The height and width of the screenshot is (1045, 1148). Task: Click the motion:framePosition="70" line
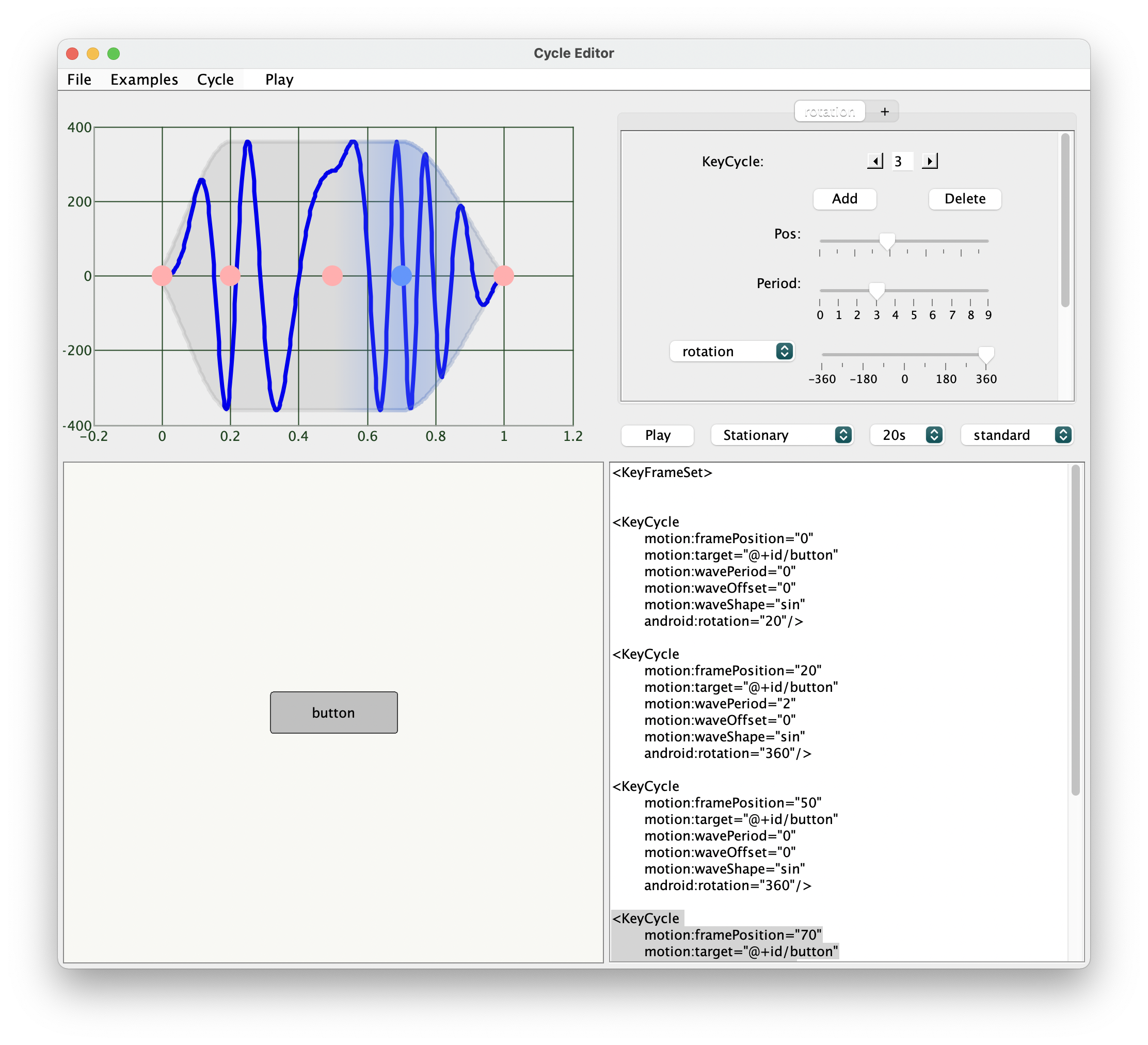[x=733, y=935]
